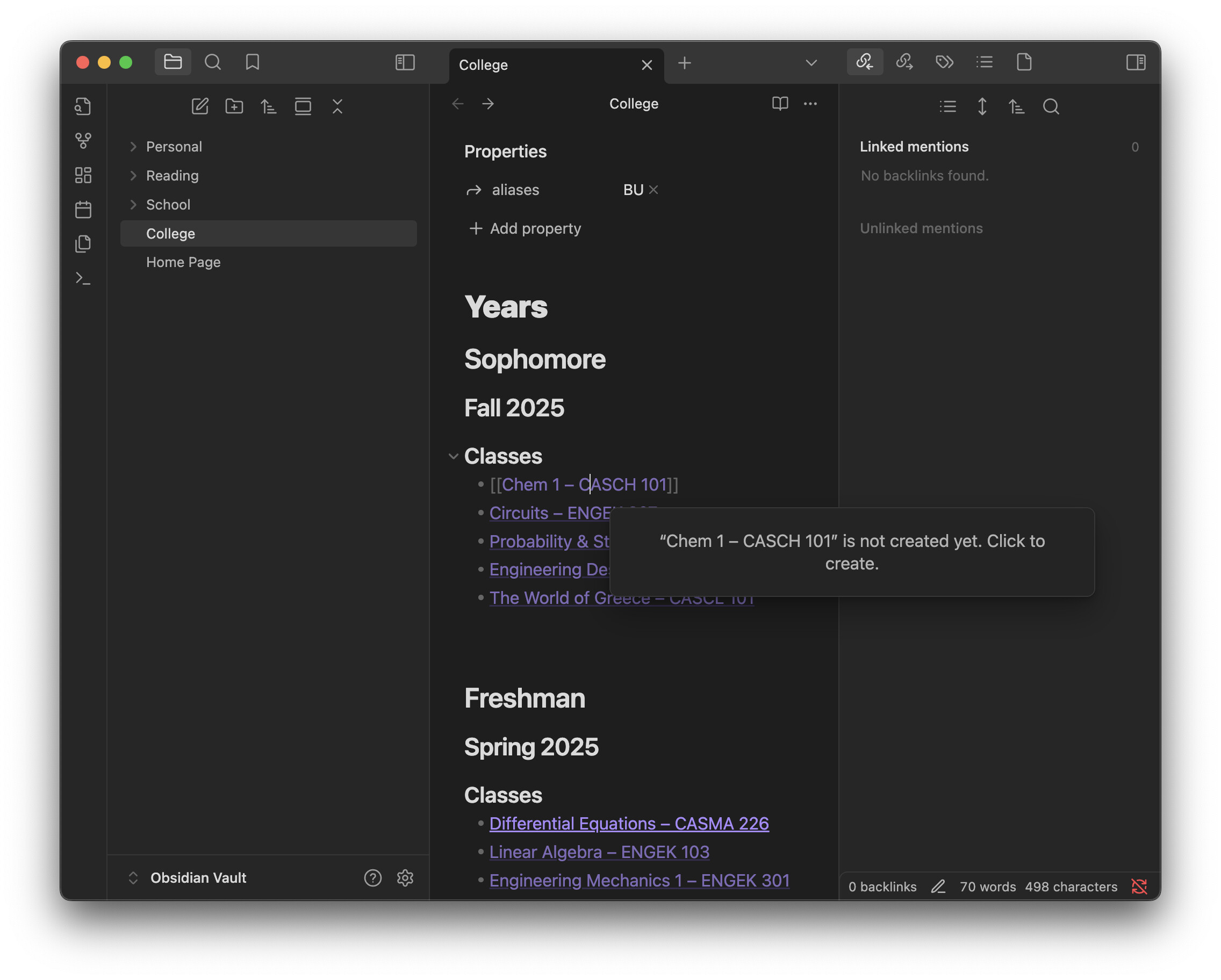
Task: Close the College tab
Action: (x=647, y=65)
